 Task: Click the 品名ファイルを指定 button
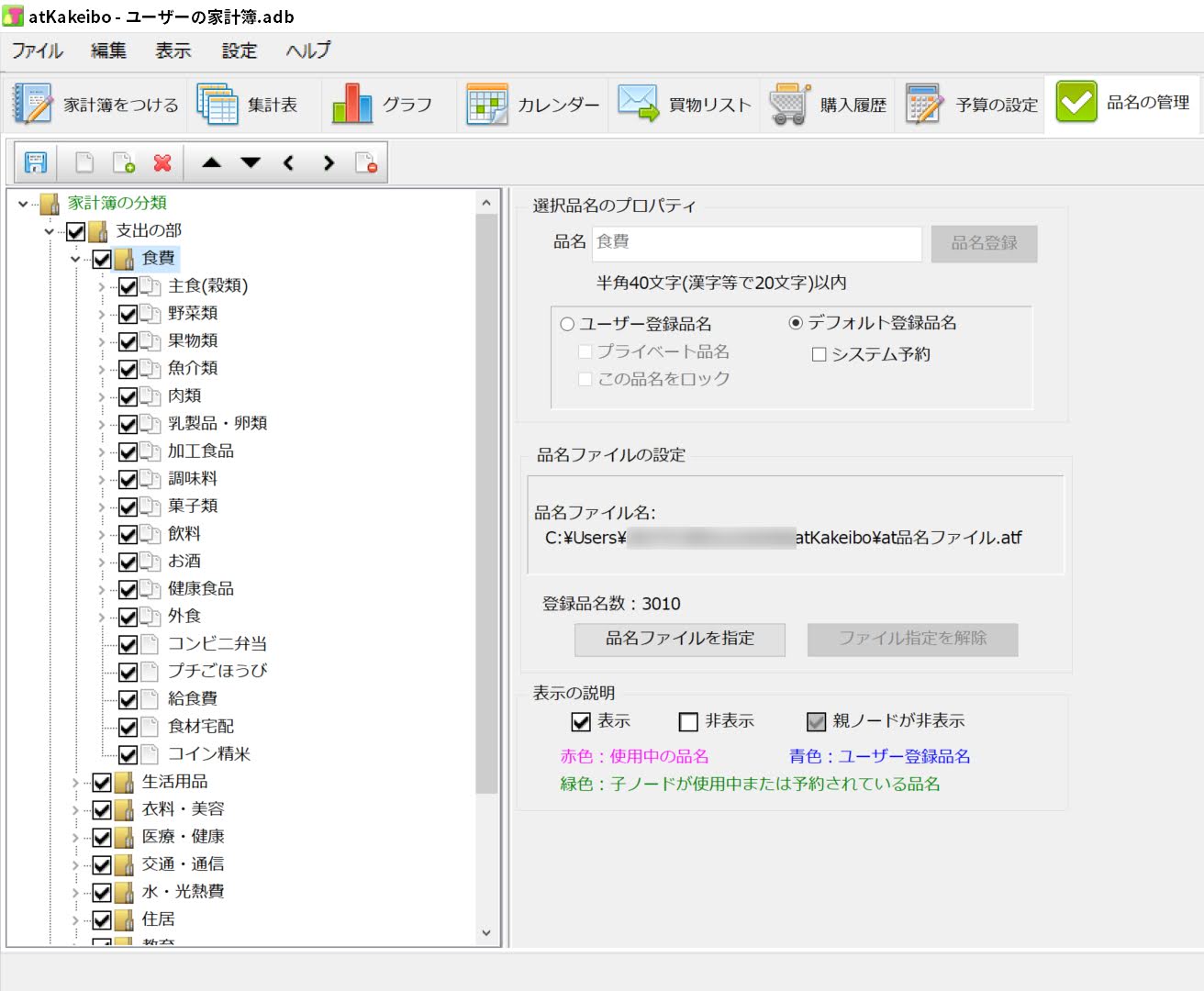coord(680,640)
